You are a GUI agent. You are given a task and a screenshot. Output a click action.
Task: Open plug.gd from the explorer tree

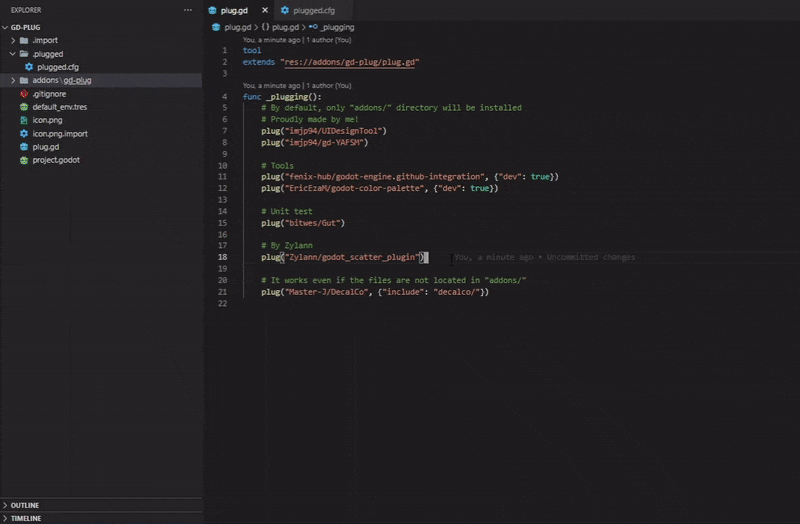(45, 147)
